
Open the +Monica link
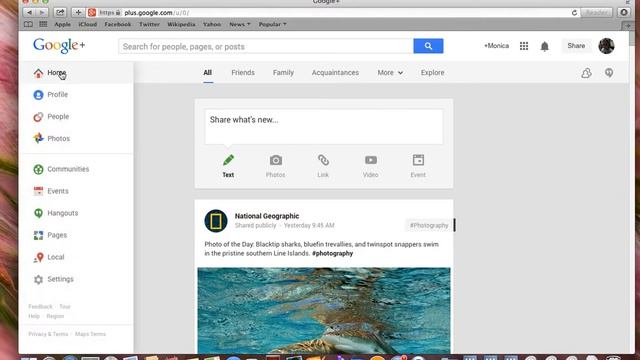pyautogui.click(x=496, y=46)
